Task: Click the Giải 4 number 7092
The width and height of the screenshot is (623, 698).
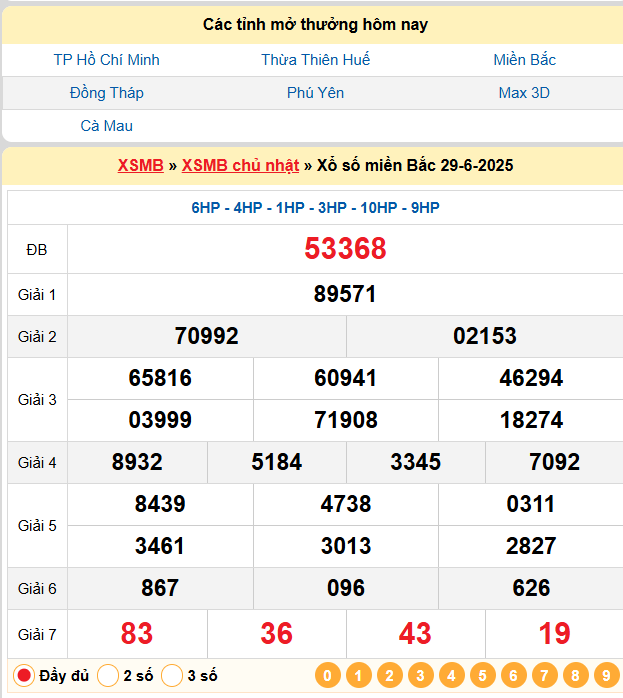Action: (x=554, y=462)
